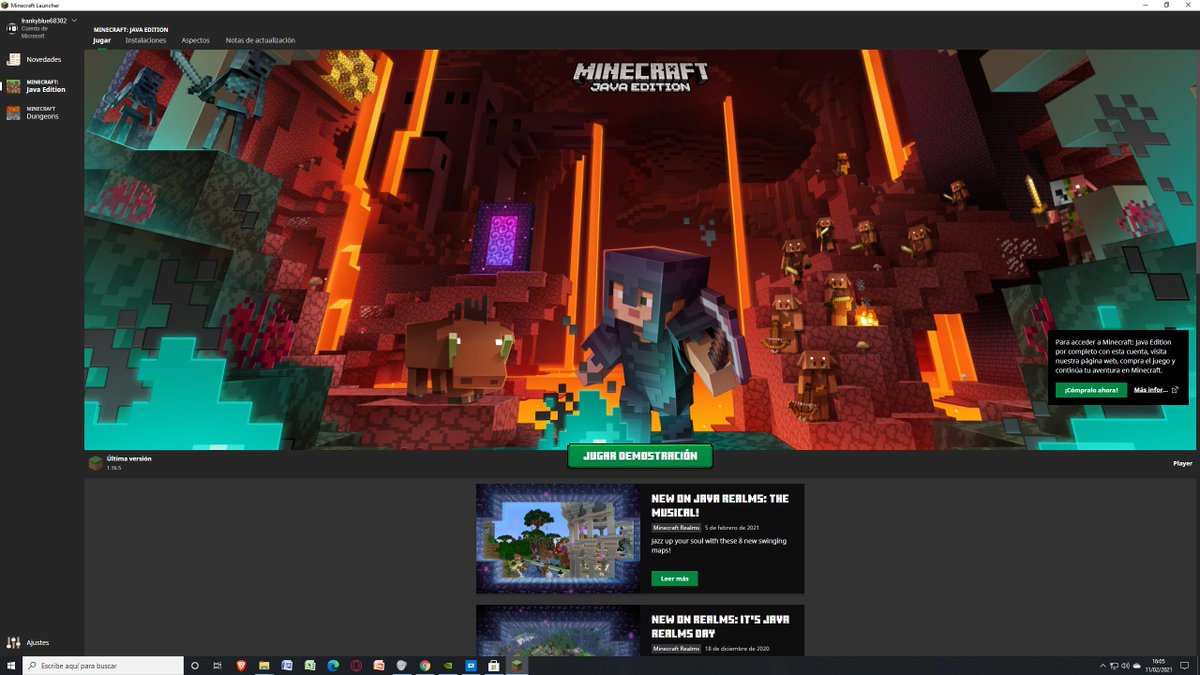Click the grass block version icon
The image size is (1200, 675).
(x=95, y=462)
